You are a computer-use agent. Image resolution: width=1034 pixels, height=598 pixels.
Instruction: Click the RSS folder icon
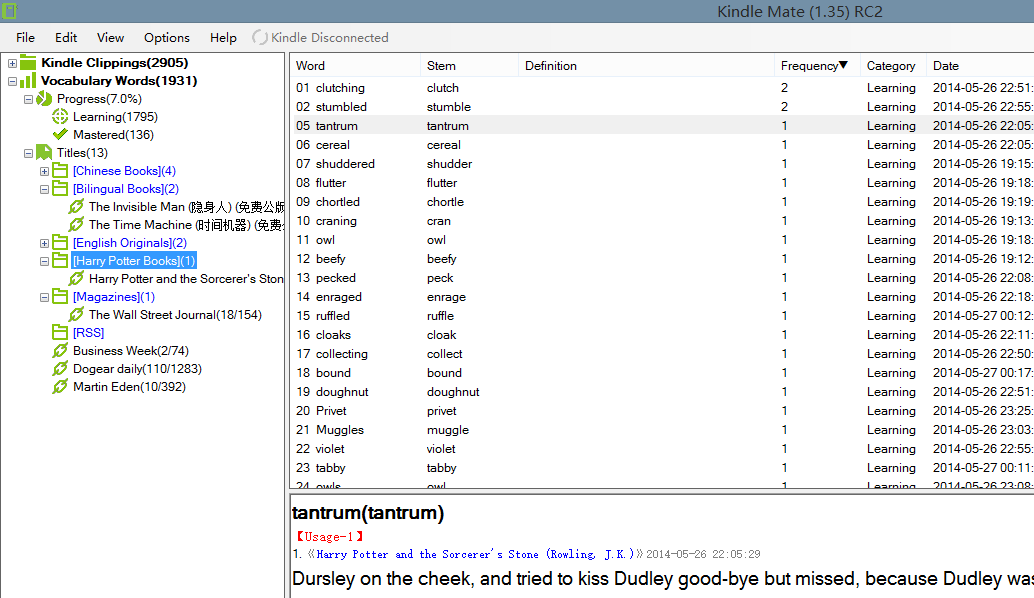coord(60,332)
